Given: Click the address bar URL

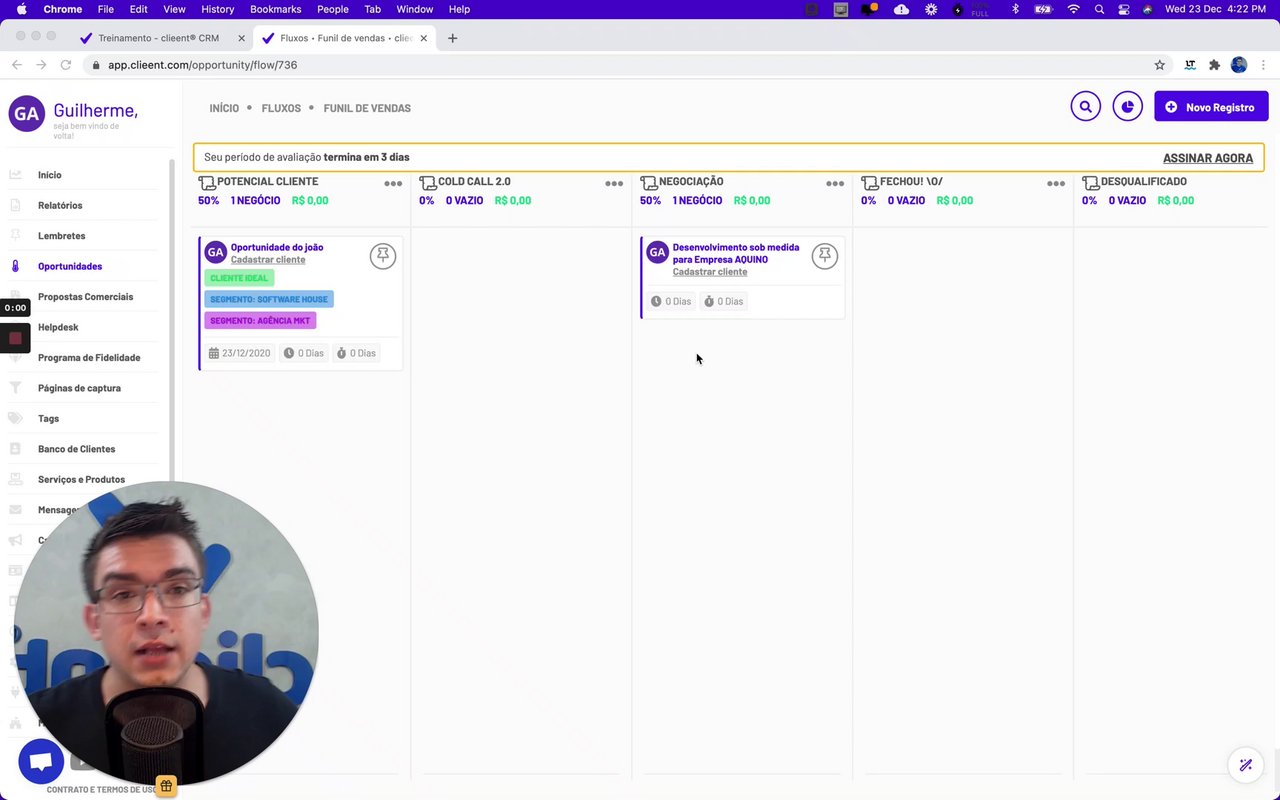Looking at the screenshot, I should 203,65.
